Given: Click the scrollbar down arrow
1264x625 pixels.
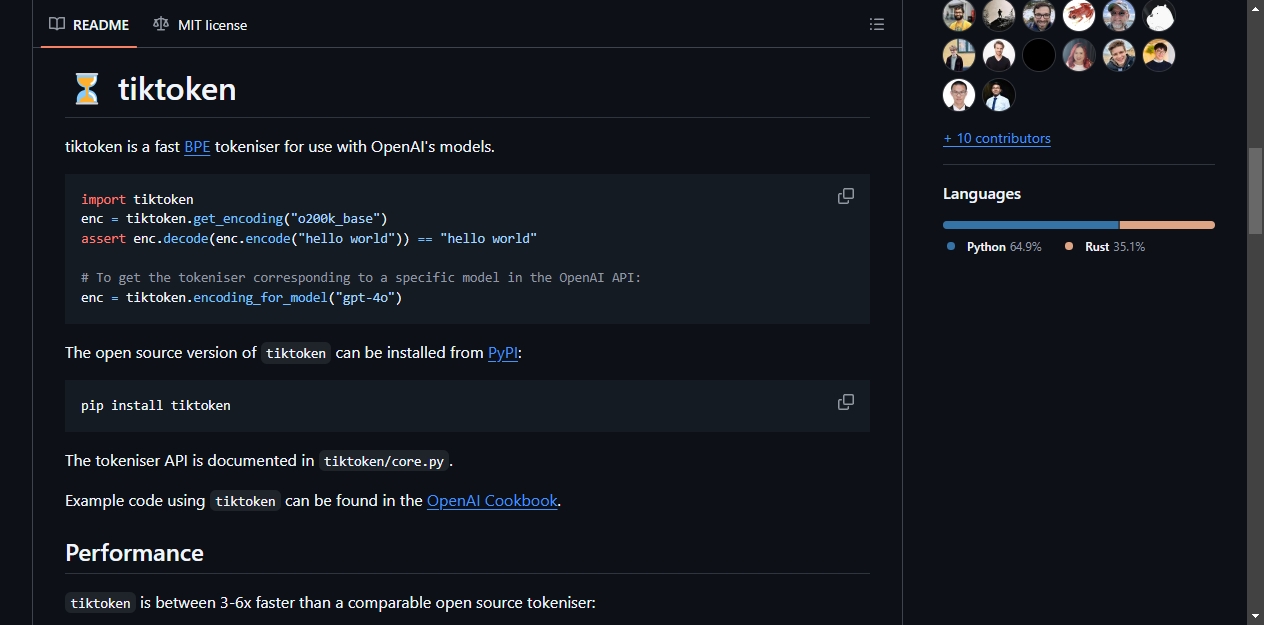Looking at the screenshot, I should (x=1255, y=615).
